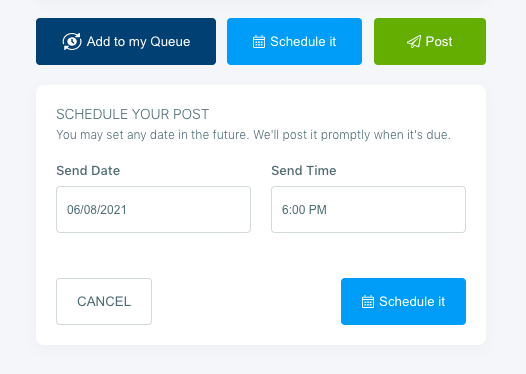Focus the Send Time input field
Screen dimensions: 526x374
coord(368,210)
